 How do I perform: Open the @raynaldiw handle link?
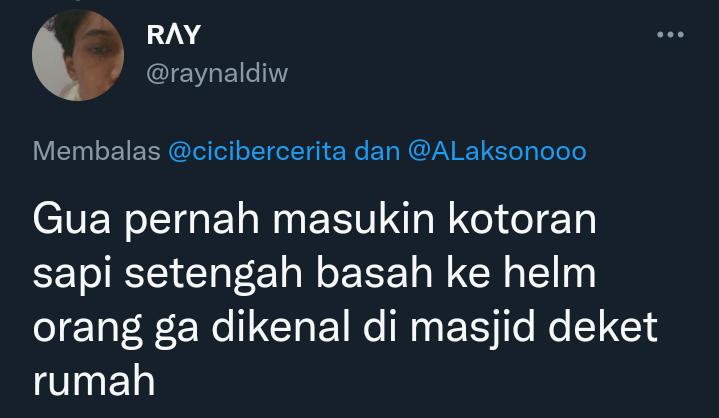217,73
